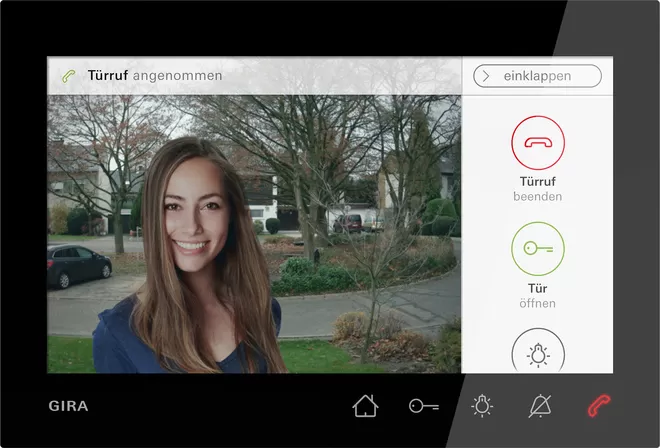Tap the door camera video image
Viewport: 660px width, 448px height.
pos(254,234)
